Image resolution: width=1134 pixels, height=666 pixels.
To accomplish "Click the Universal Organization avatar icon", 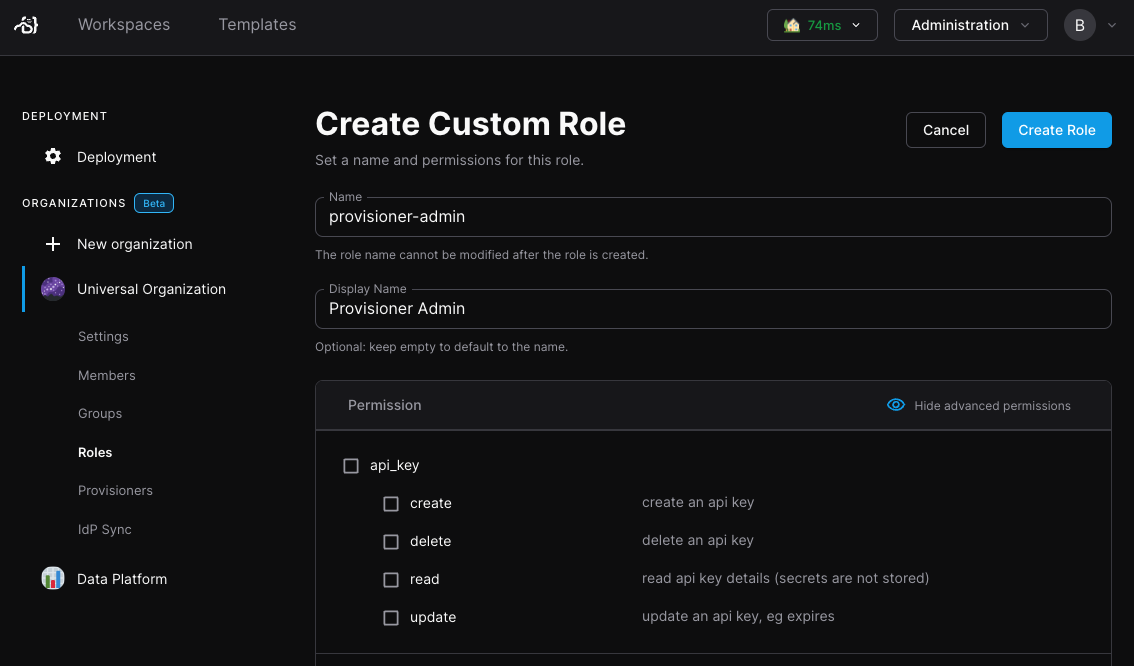I will [53, 289].
